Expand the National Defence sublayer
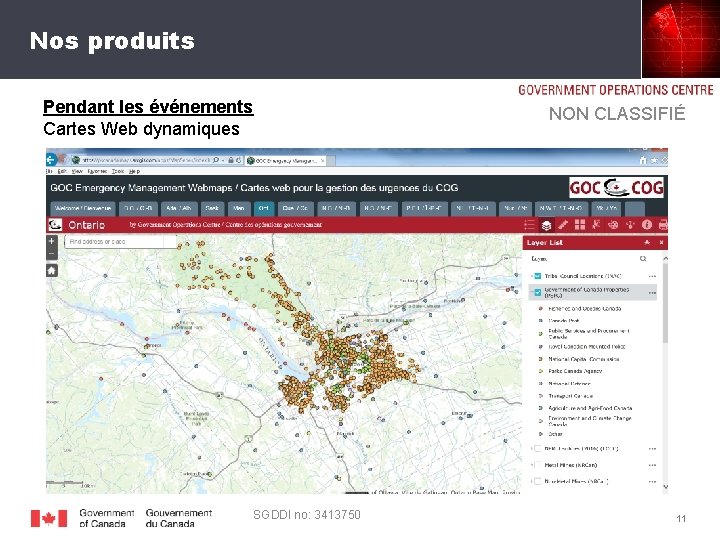The width and height of the screenshot is (720, 540). coord(541,383)
